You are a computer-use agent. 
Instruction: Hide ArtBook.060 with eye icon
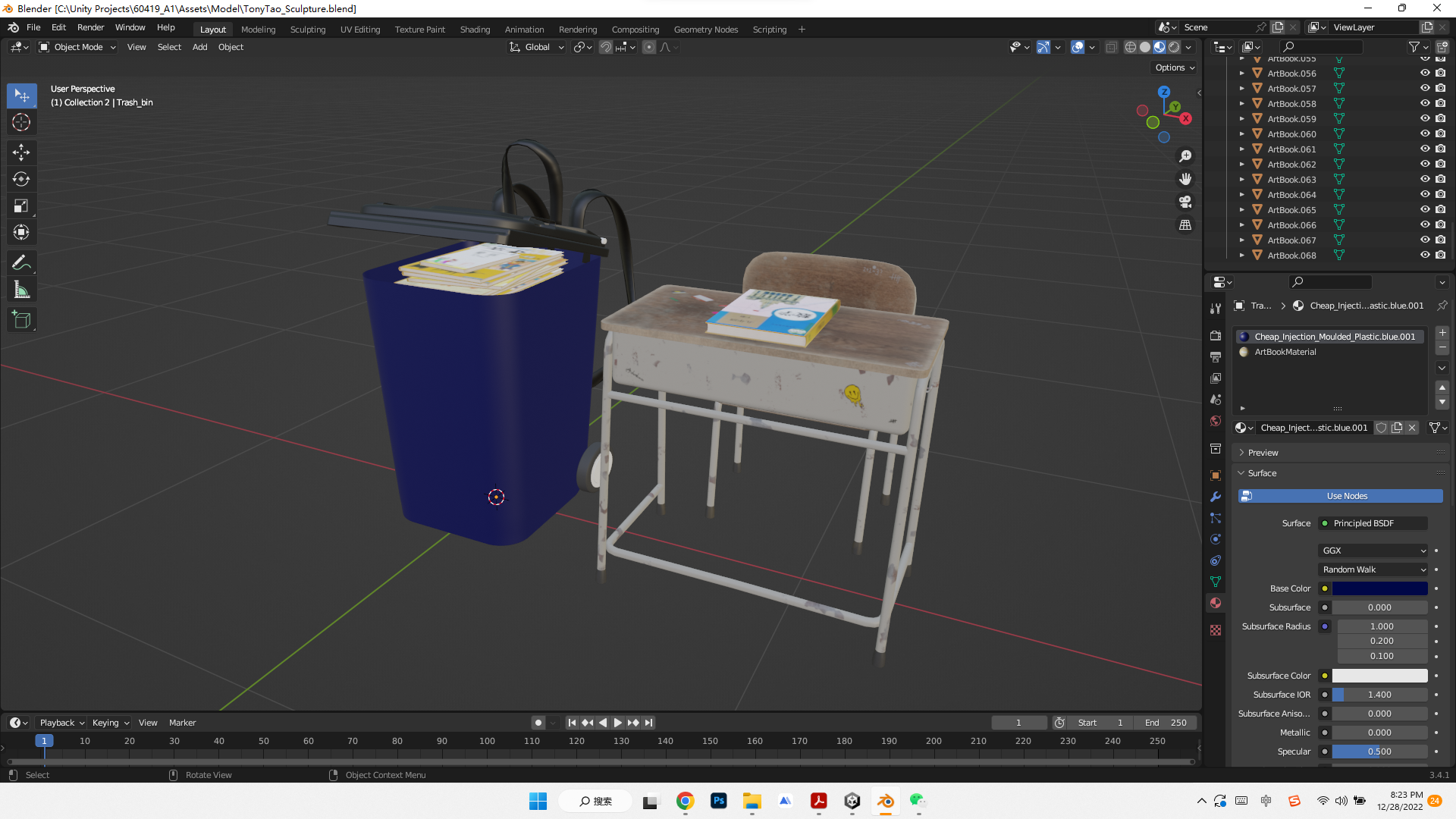(1425, 134)
